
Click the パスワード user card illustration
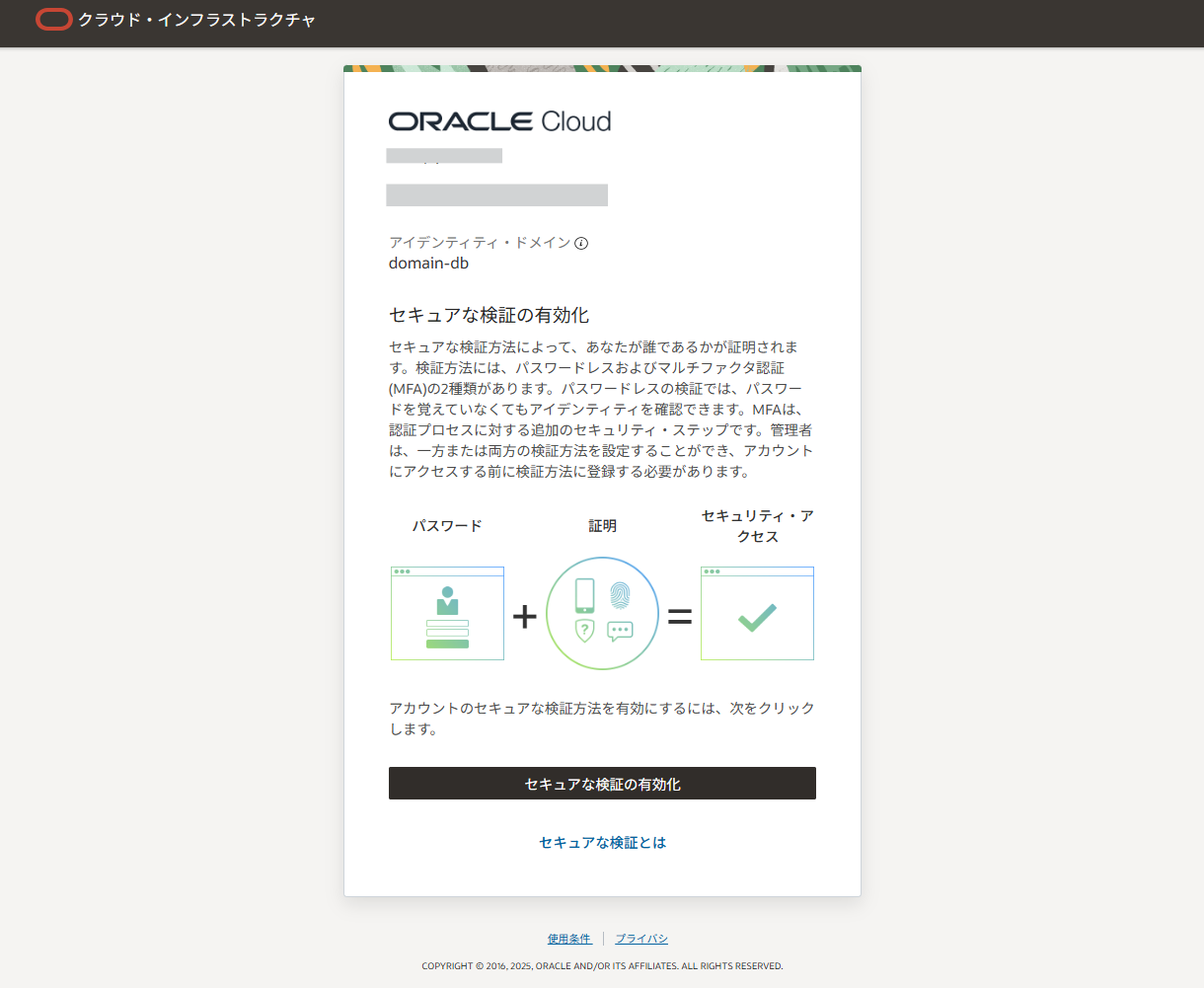click(447, 613)
